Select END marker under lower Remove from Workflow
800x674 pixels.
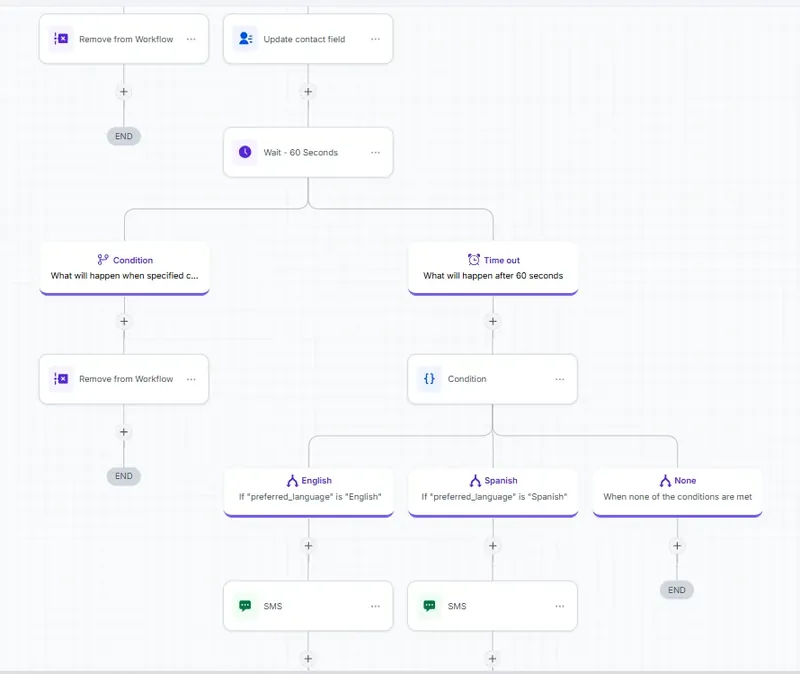pos(123,476)
